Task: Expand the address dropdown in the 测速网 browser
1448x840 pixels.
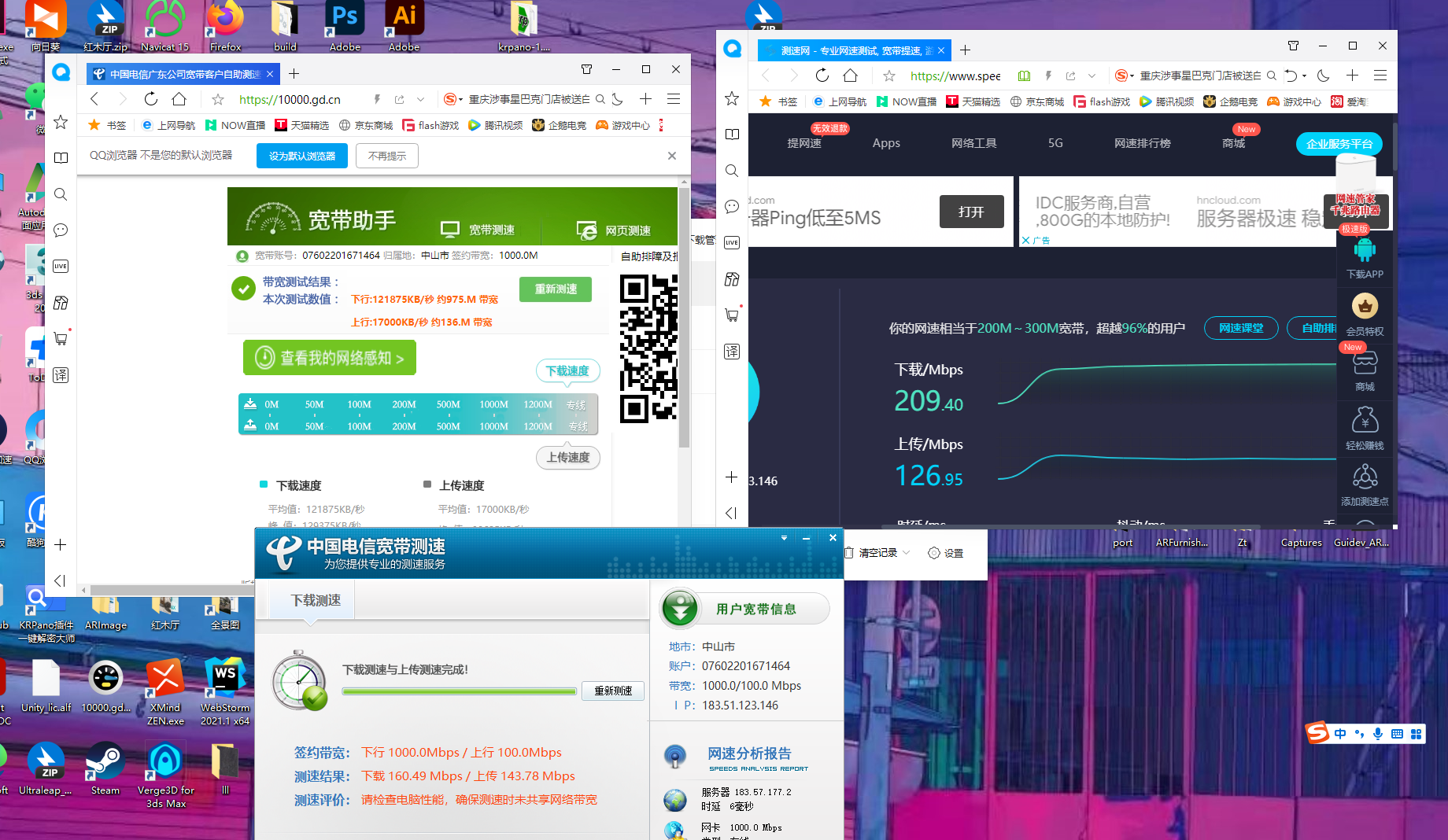Action: pos(1092,76)
